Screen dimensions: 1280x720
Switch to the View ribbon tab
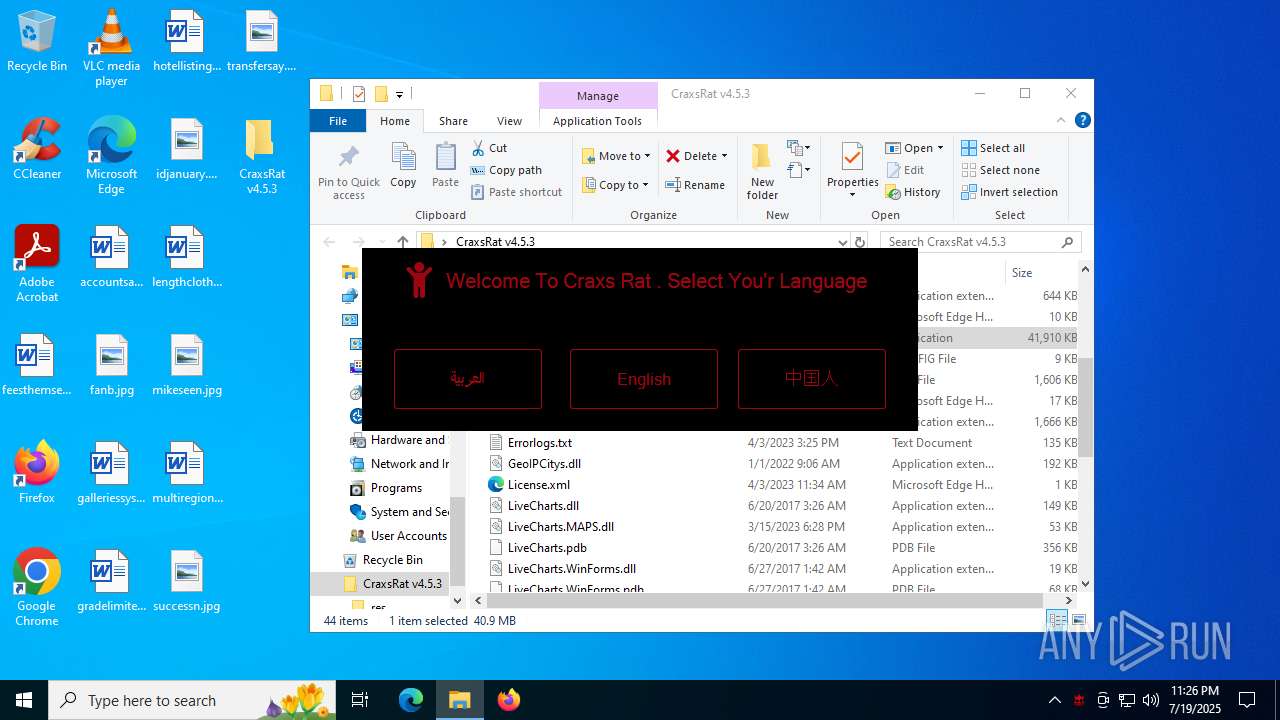pos(509,121)
